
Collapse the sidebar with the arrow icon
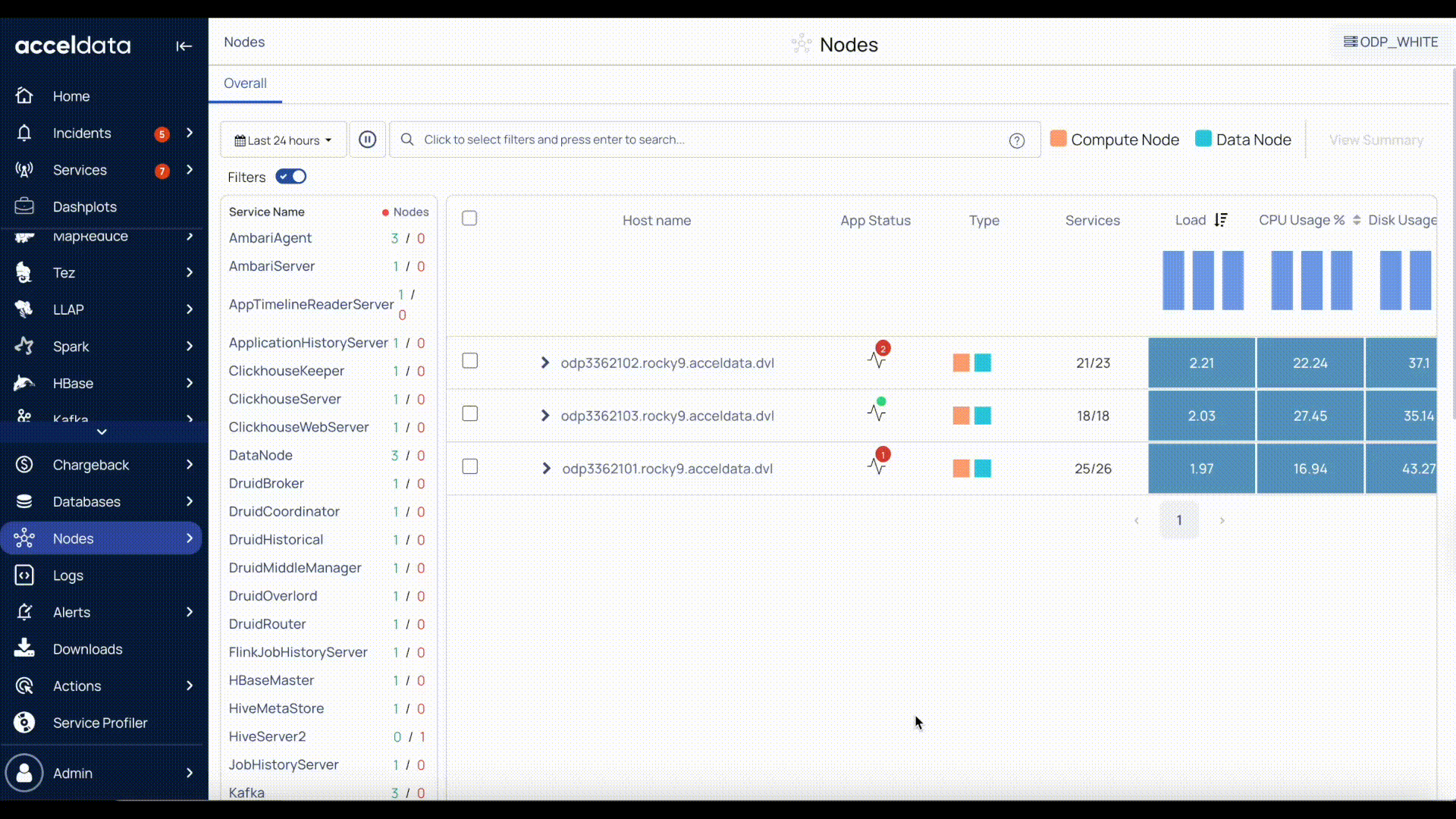coord(184,46)
